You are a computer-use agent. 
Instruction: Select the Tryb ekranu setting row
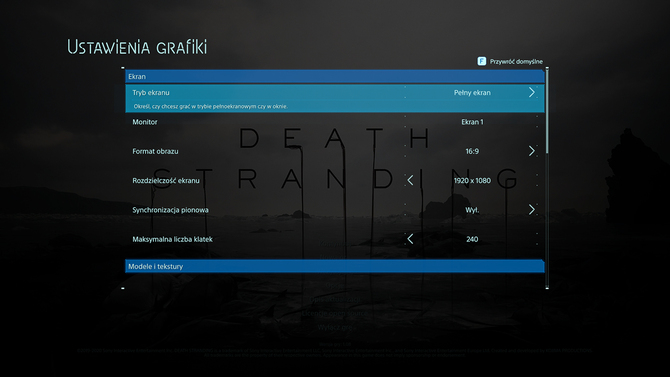click(335, 98)
